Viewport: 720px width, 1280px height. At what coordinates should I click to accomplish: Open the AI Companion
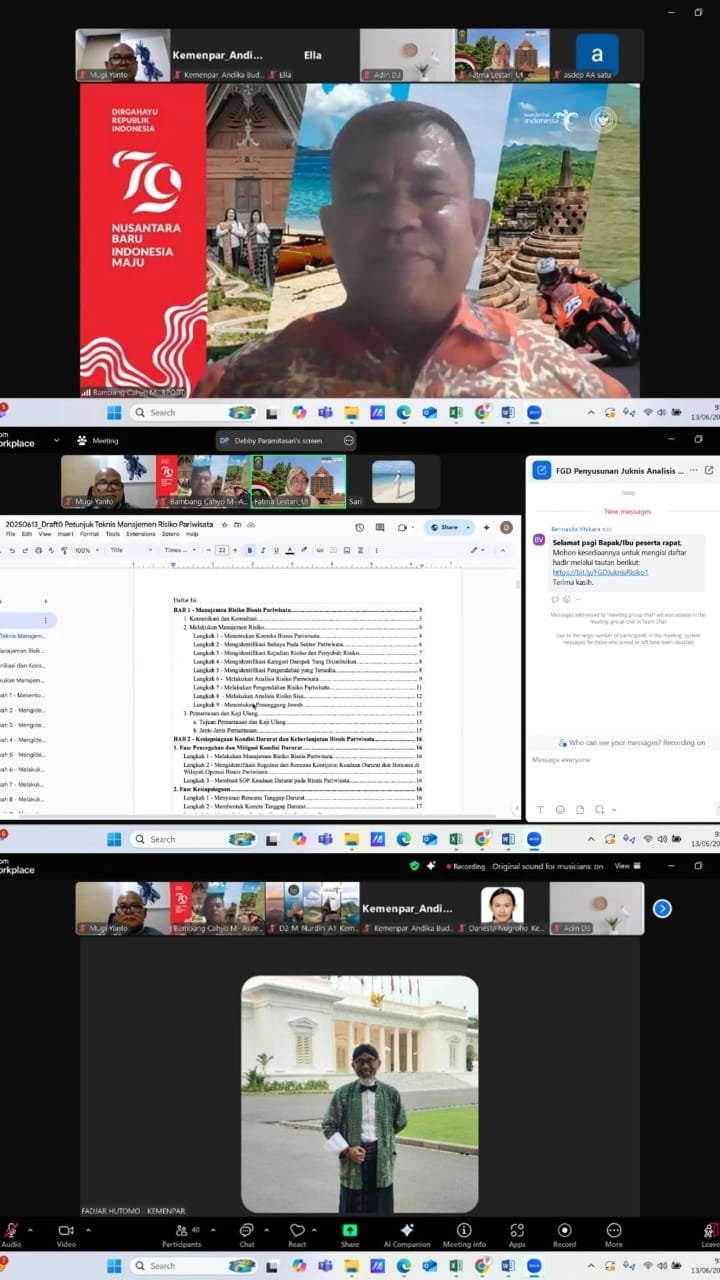[407, 1232]
